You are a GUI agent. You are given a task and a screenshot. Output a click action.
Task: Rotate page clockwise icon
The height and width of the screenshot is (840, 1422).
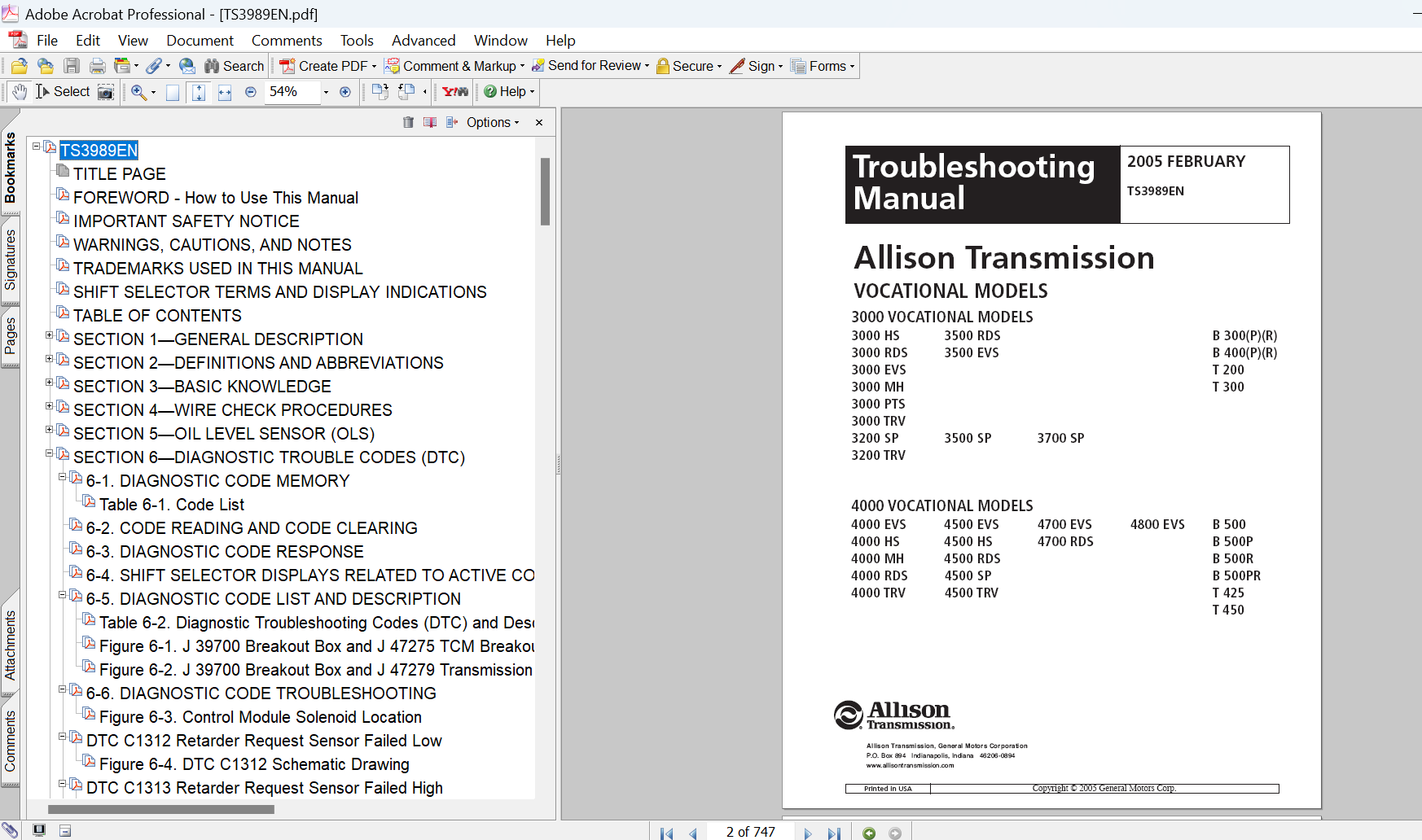tap(380, 91)
